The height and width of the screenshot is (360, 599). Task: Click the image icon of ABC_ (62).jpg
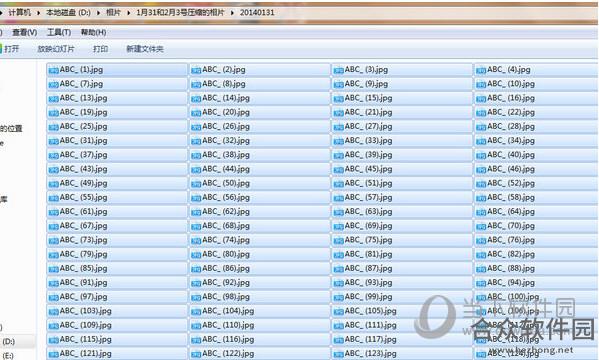(196, 212)
